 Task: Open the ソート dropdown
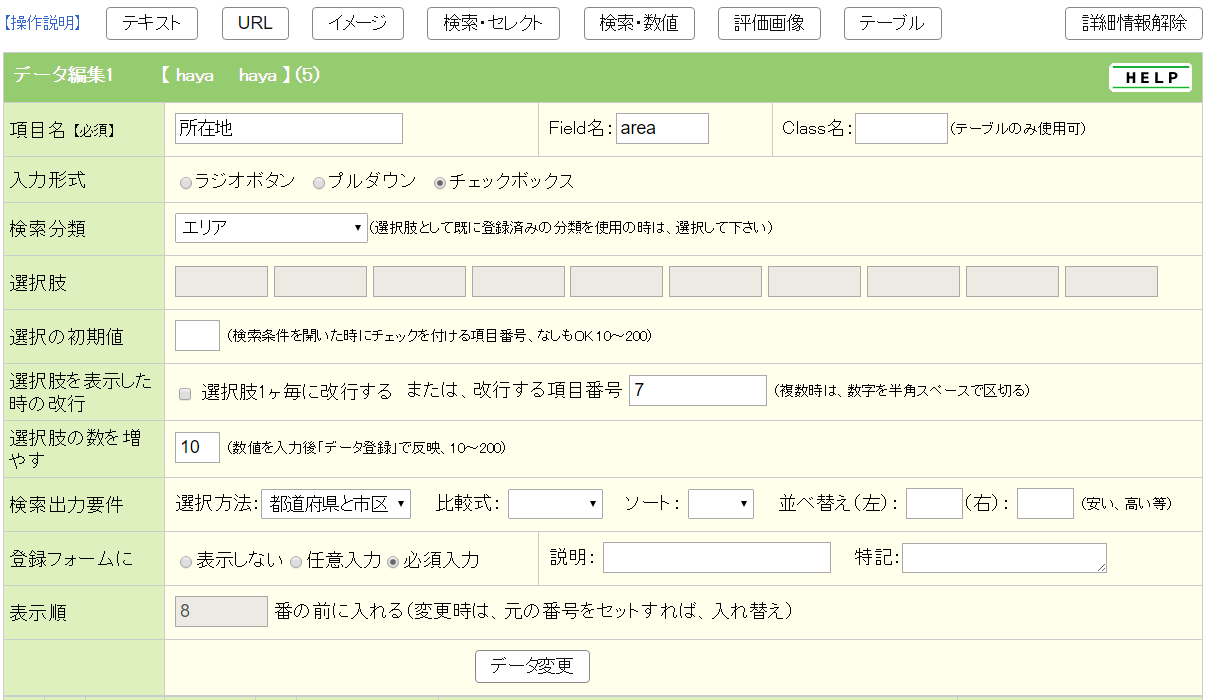(x=720, y=504)
